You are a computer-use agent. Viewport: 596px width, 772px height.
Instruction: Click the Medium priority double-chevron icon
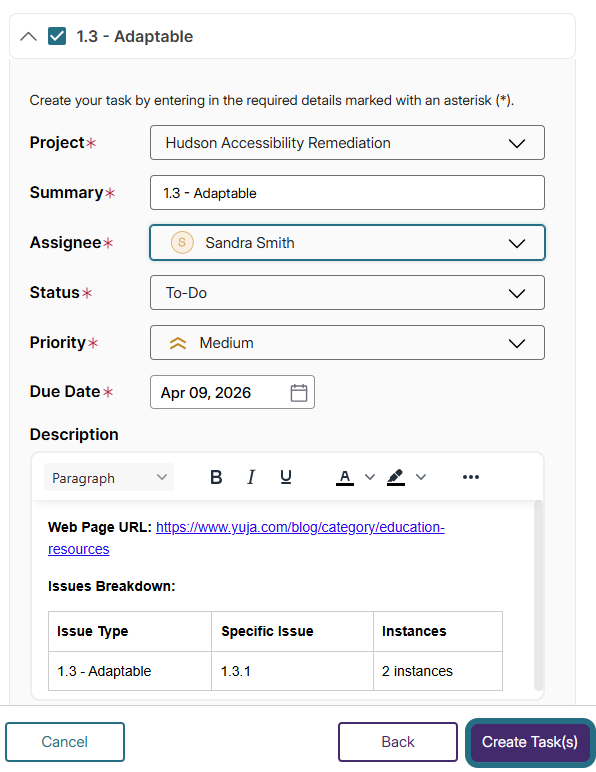point(178,343)
